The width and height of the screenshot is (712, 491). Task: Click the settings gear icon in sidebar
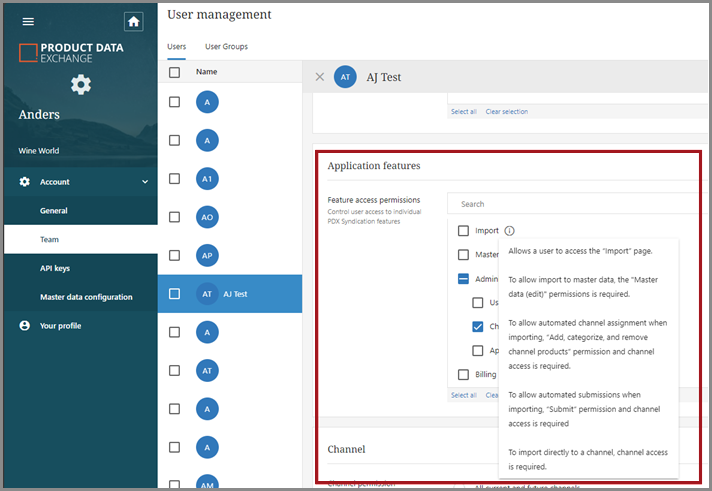pyautogui.click(x=80, y=84)
